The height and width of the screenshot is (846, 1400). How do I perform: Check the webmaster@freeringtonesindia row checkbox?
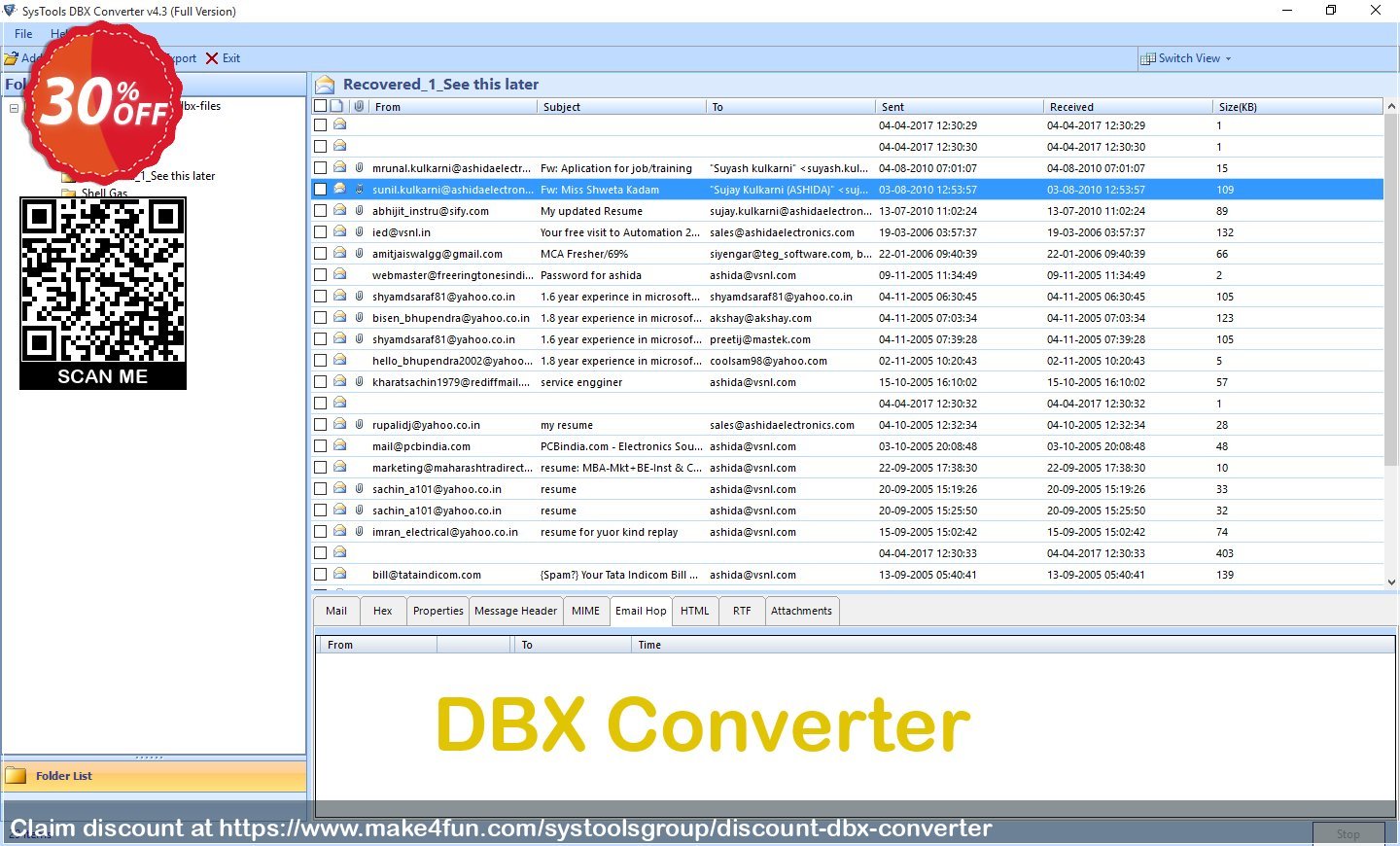pyautogui.click(x=320, y=275)
